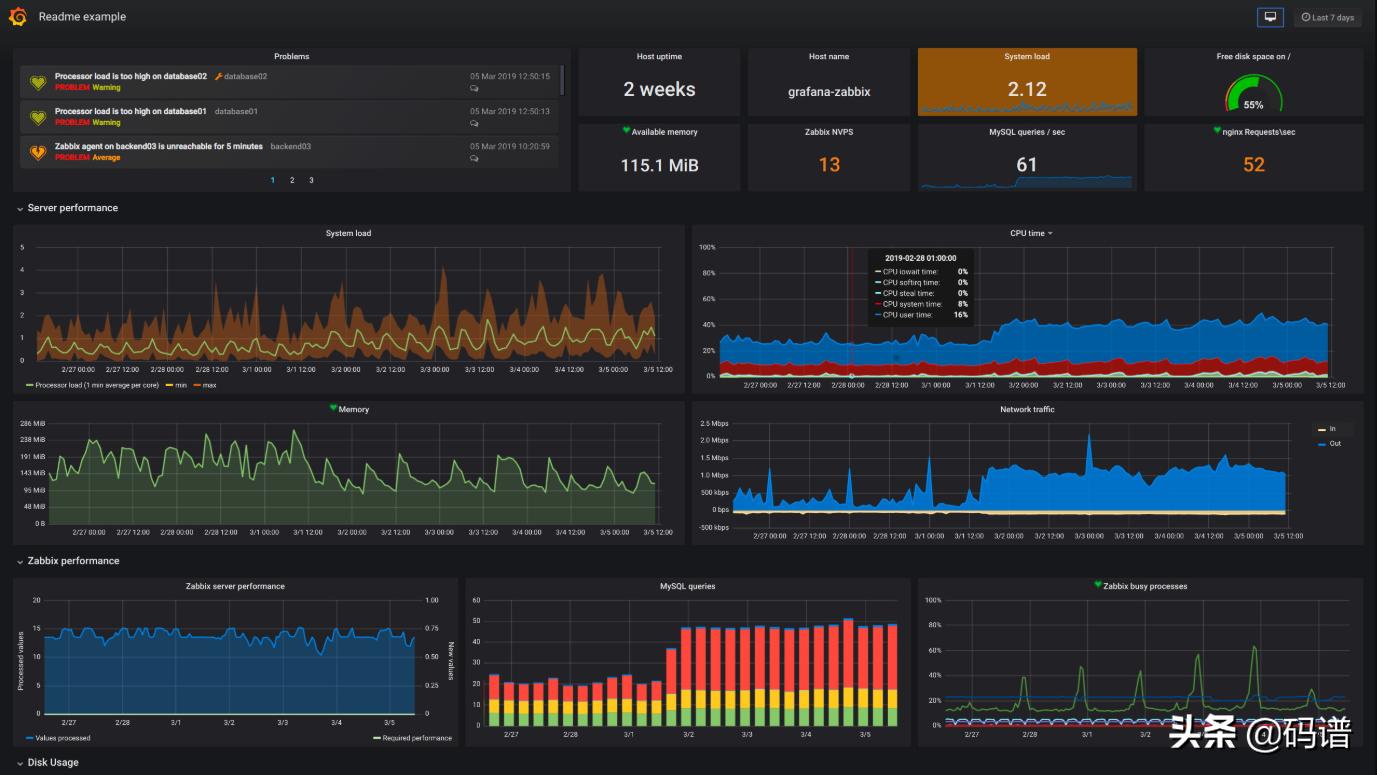This screenshot has width=1377, height=775.
Task: Open the CPU time panel title menu
Action: [1030, 233]
